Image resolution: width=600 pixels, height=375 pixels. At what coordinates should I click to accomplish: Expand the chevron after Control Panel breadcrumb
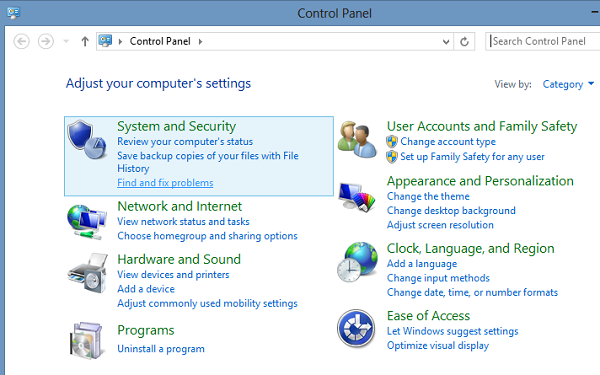pos(200,41)
